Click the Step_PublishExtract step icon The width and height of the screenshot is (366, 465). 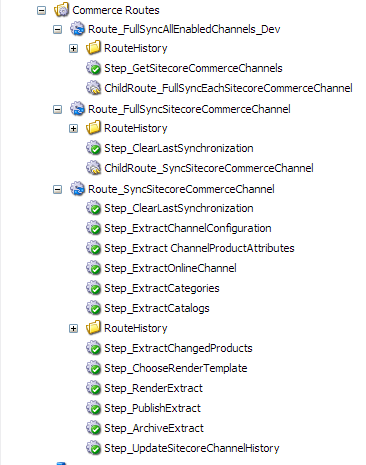[x=93, y=408]
